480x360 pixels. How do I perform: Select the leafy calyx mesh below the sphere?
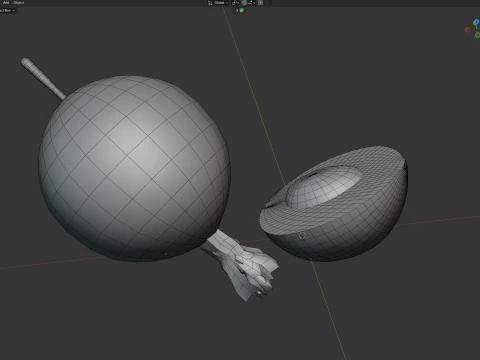coord(243,265)
